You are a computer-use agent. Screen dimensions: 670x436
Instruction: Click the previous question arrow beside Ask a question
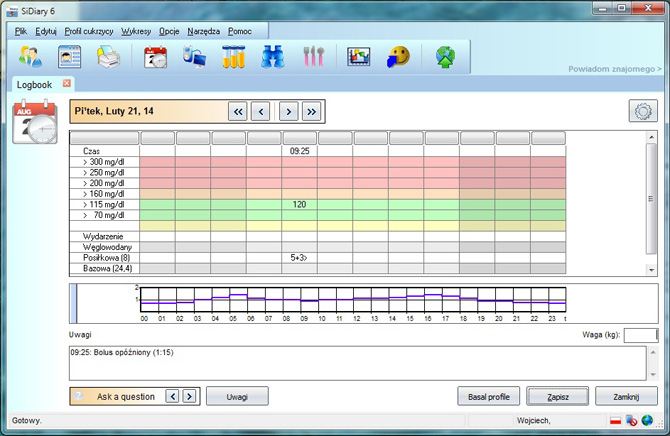(173, 396)
